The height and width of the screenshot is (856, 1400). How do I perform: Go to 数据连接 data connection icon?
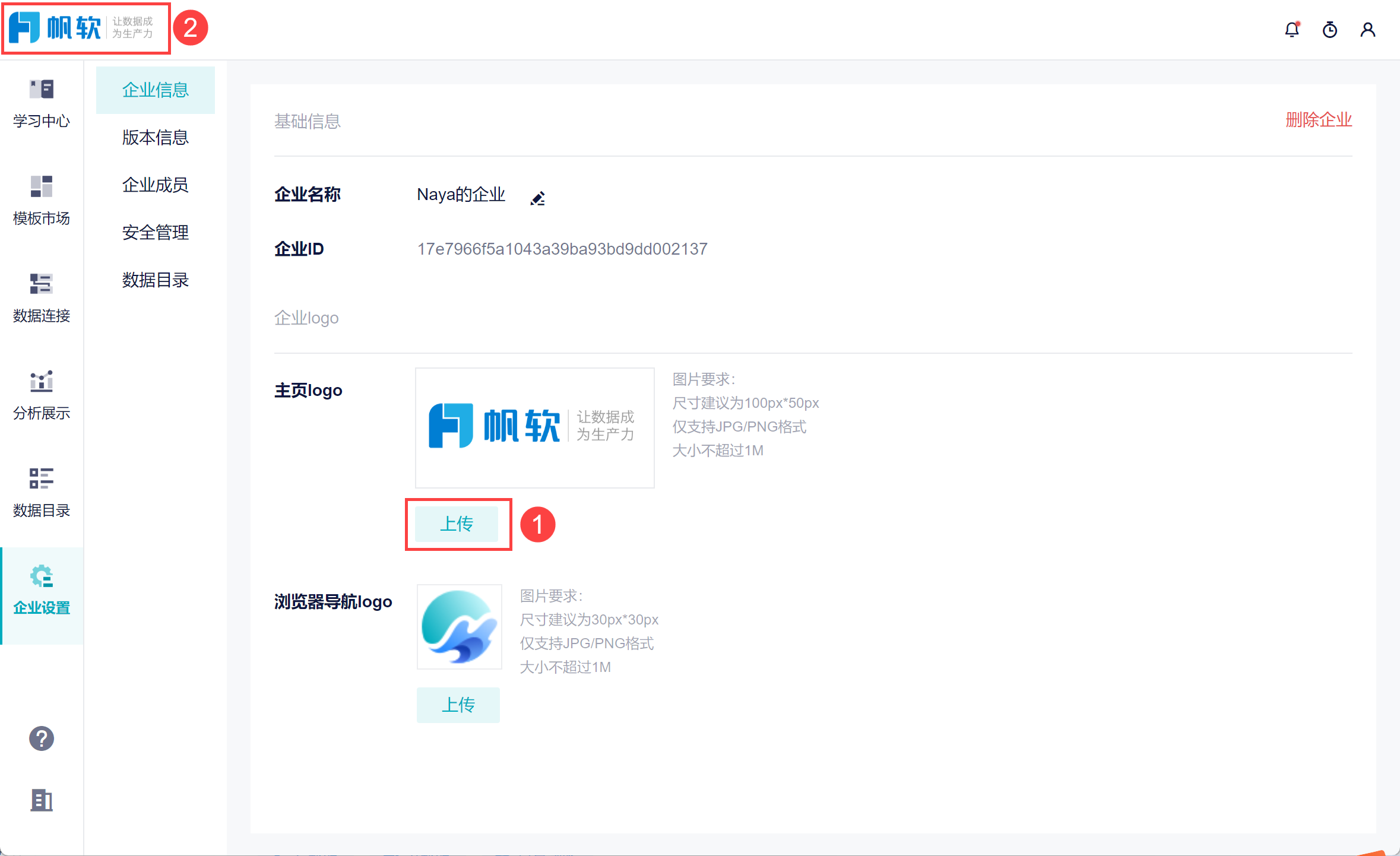(42, 284)
